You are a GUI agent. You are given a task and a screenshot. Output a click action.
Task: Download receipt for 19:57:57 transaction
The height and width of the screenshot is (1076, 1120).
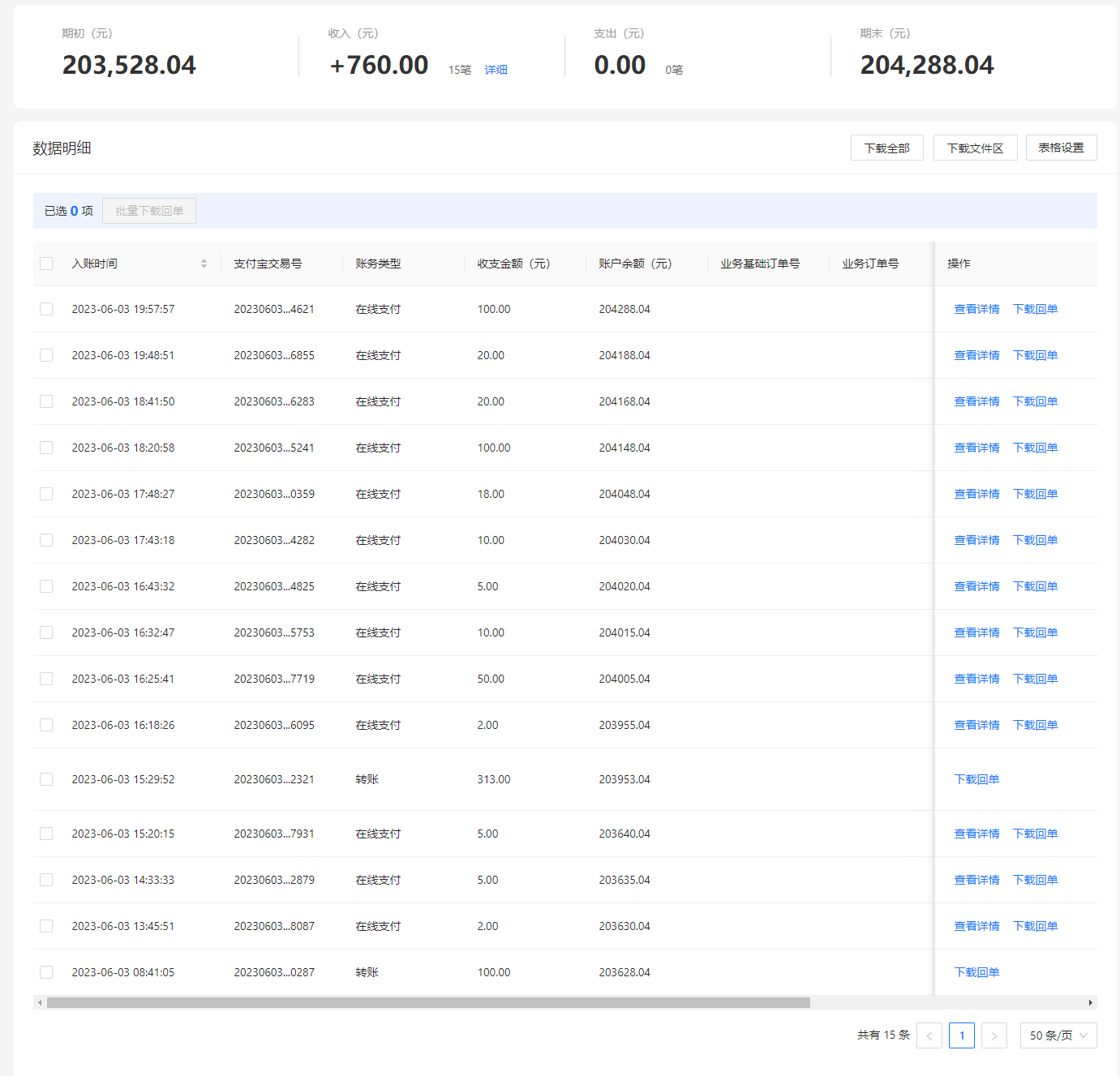1035,309
